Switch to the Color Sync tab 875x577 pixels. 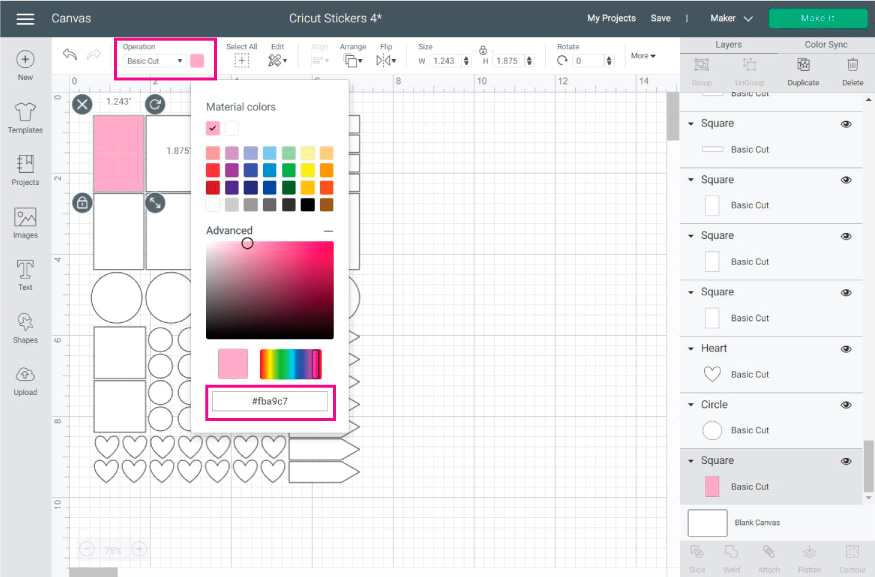point(826,45)
